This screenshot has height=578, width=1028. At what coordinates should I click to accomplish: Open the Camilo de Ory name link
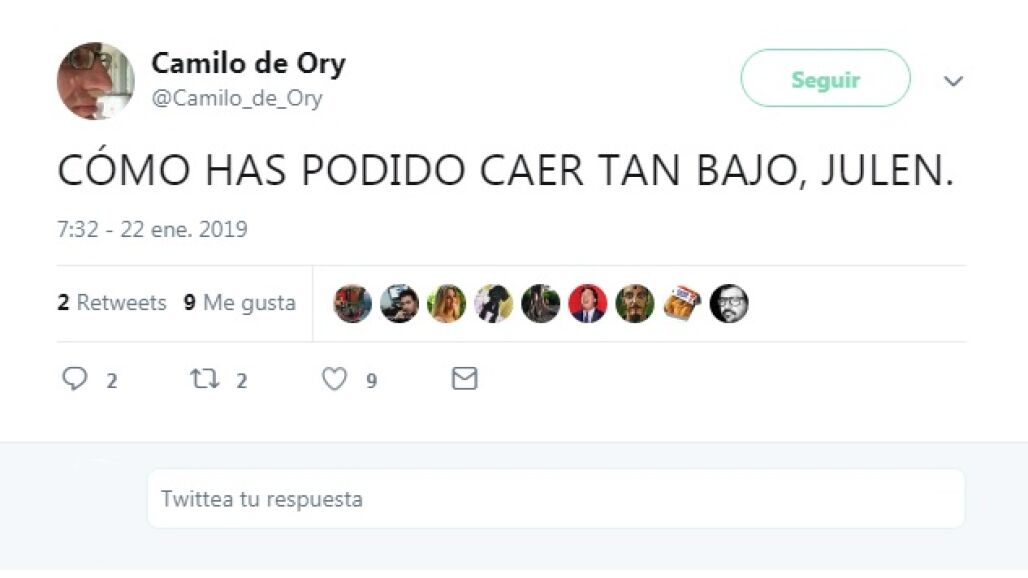coord(248,64)
